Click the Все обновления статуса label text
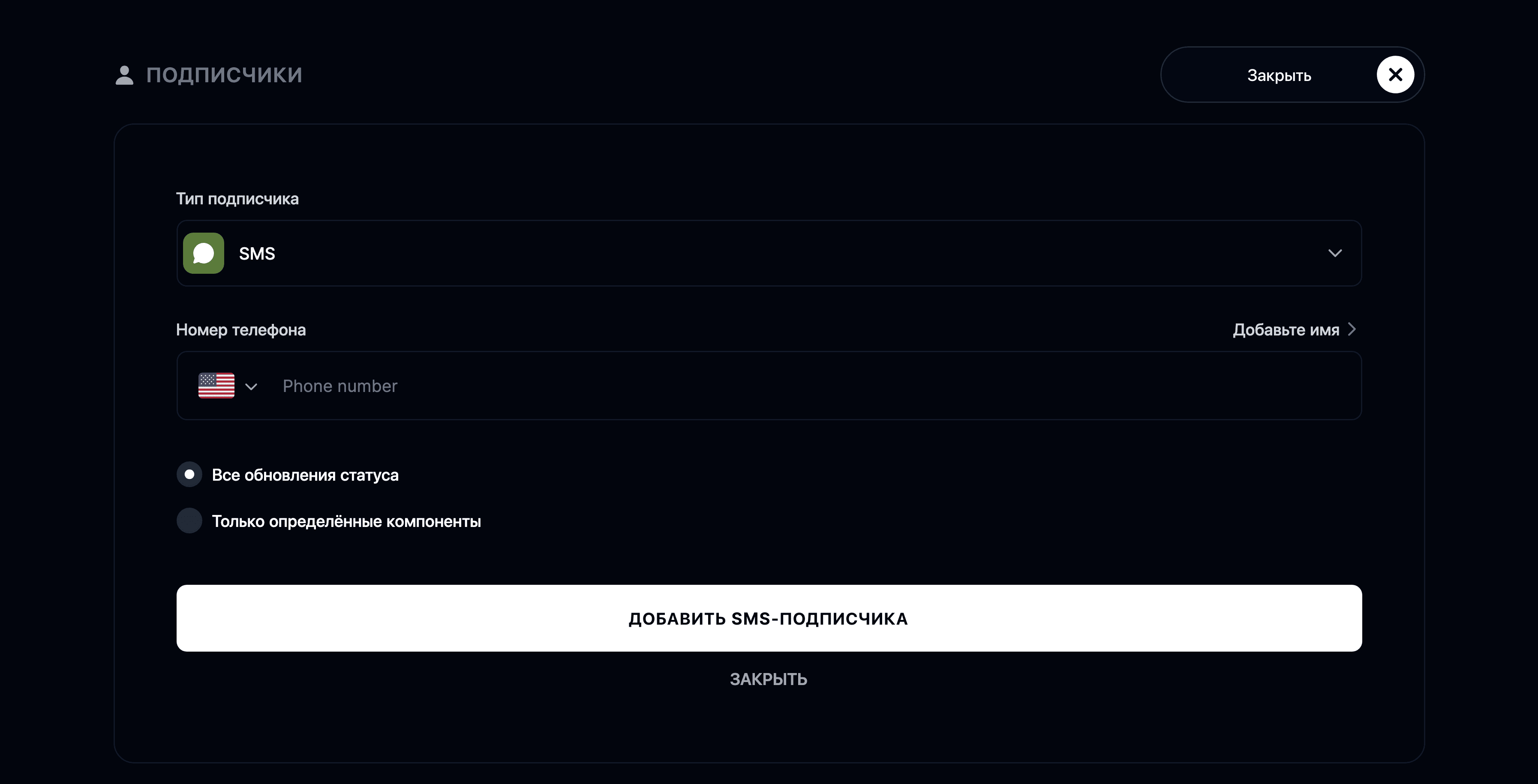The width and height of the screenshot is (1538, 784). [305, 475]
